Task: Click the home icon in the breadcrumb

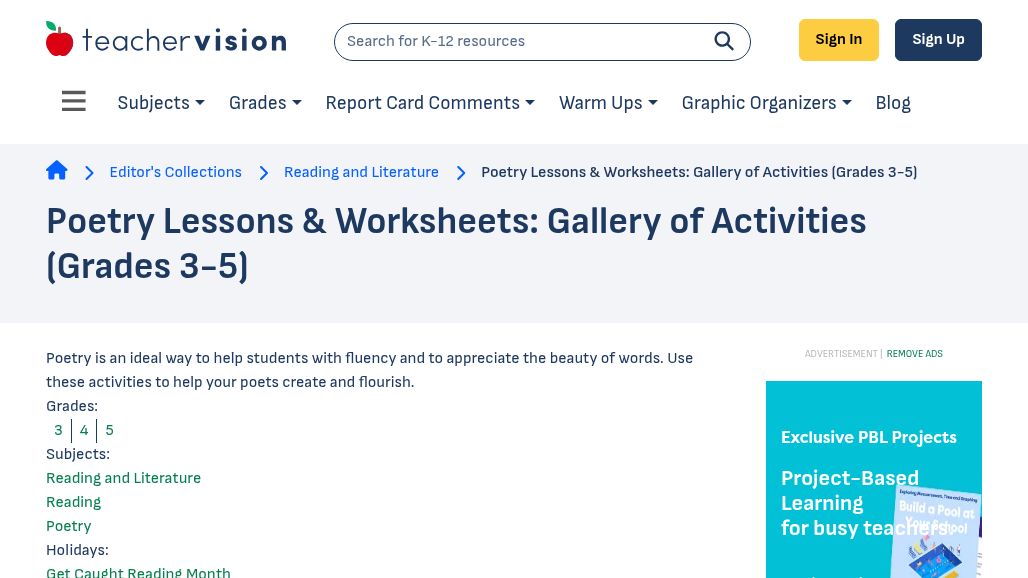Action: click(x=57, y=170)
